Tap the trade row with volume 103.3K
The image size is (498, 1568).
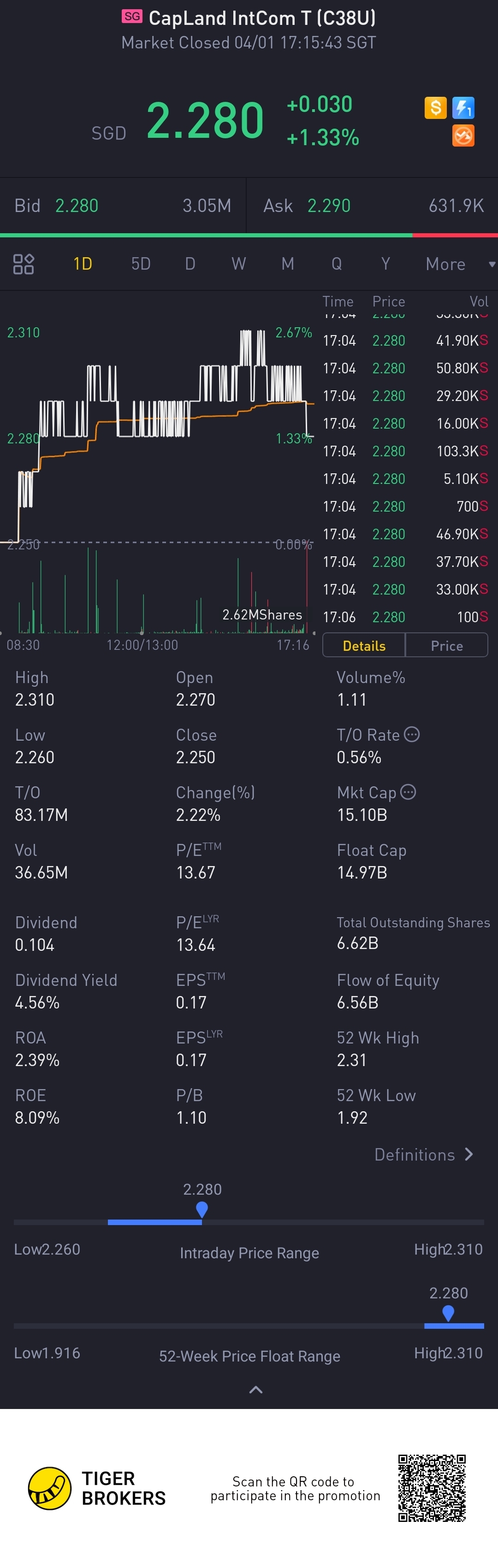pos(405,451)
